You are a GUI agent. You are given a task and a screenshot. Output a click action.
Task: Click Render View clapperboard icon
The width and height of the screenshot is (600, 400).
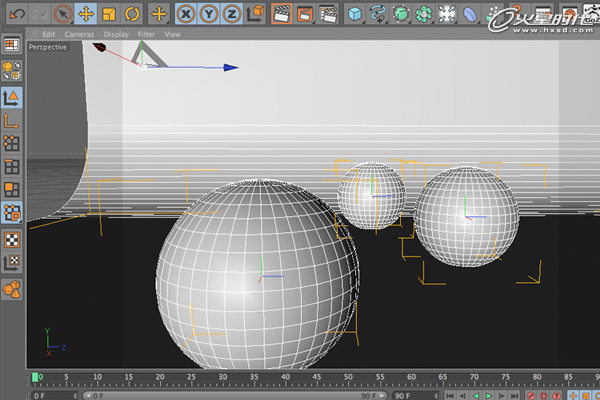(x=282, y=14)
